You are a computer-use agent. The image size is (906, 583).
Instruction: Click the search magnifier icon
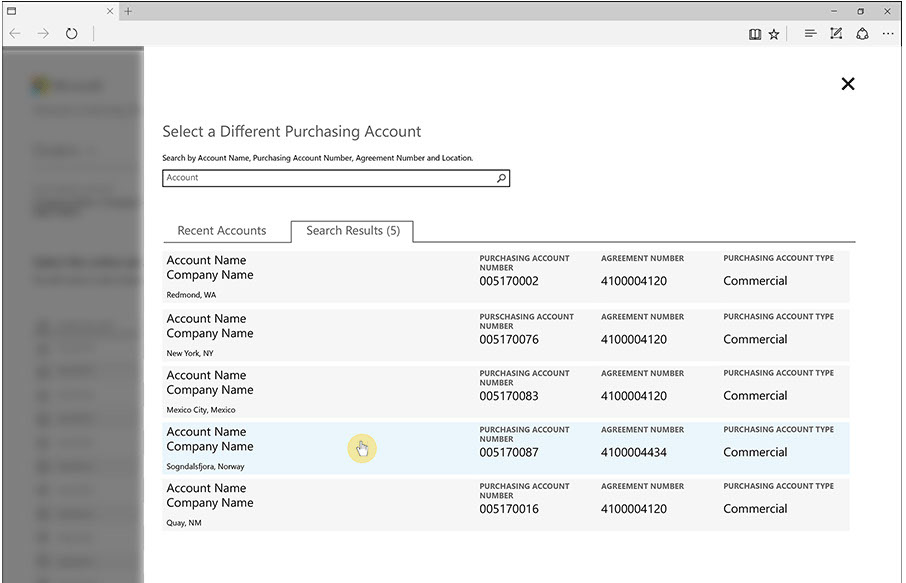click(x=501, y=178)
